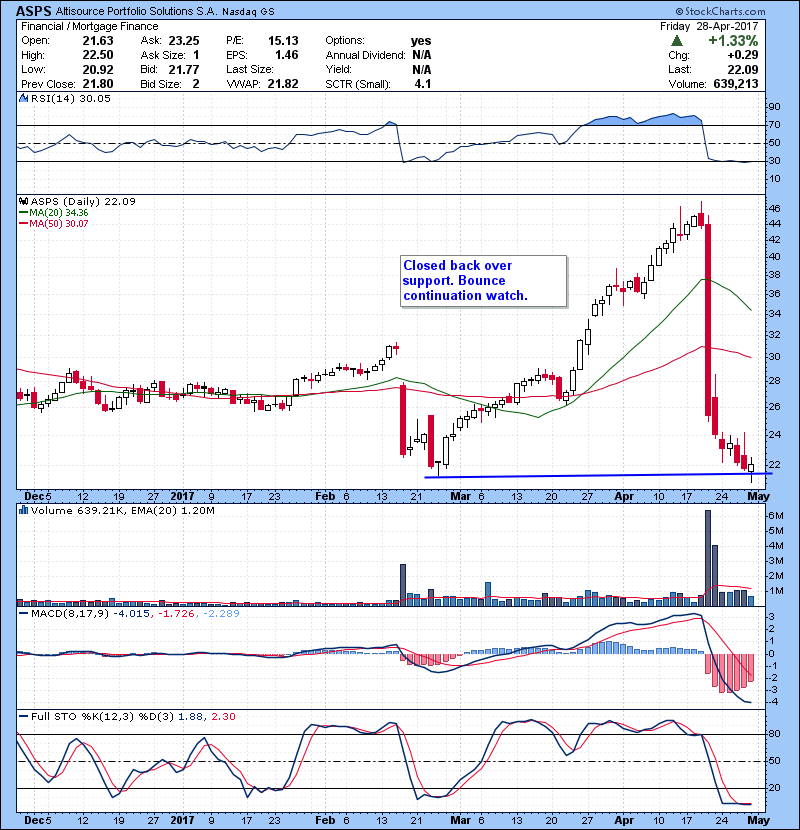
Task: Click the MACD signal value -1.726
Action: pos(176,614)
